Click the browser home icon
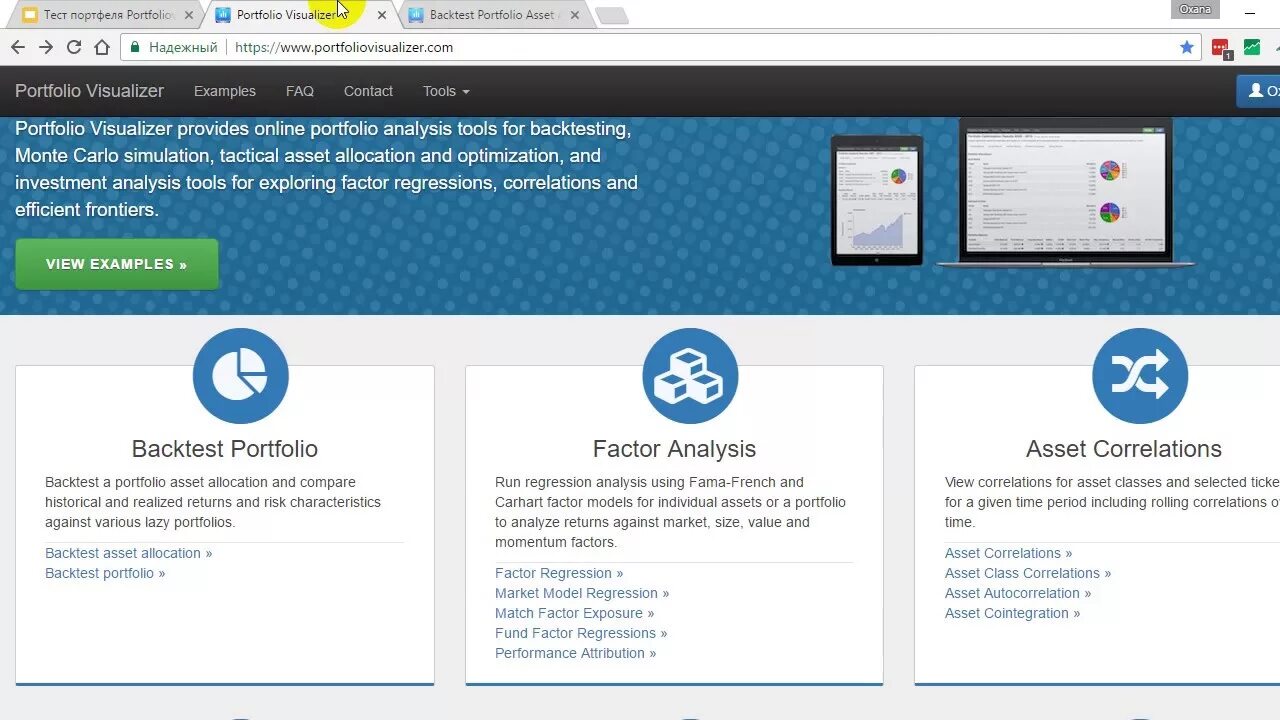 tap(101, 47)
